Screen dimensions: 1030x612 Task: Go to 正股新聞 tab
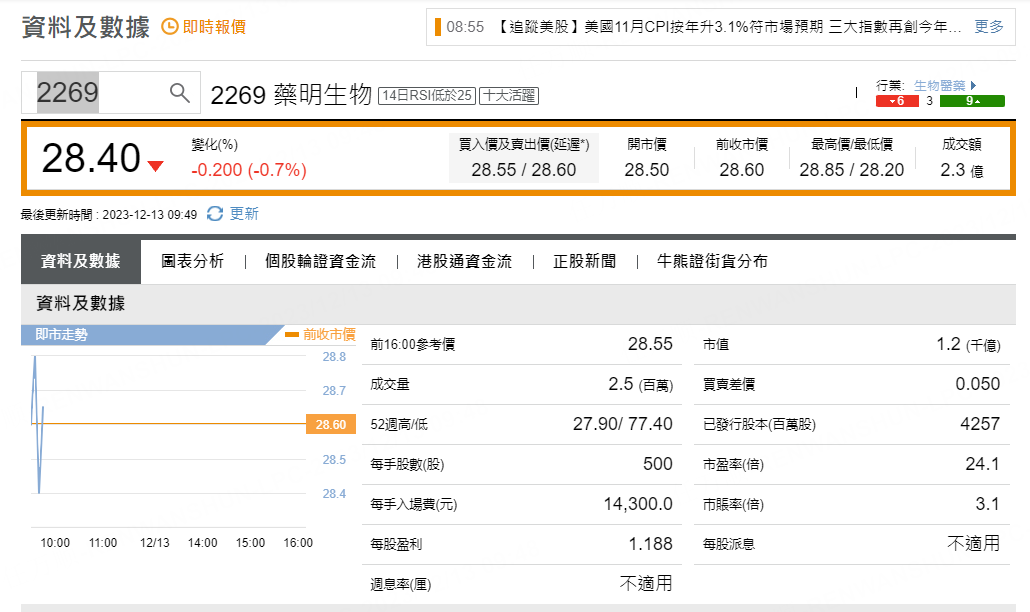pos(585,261)
